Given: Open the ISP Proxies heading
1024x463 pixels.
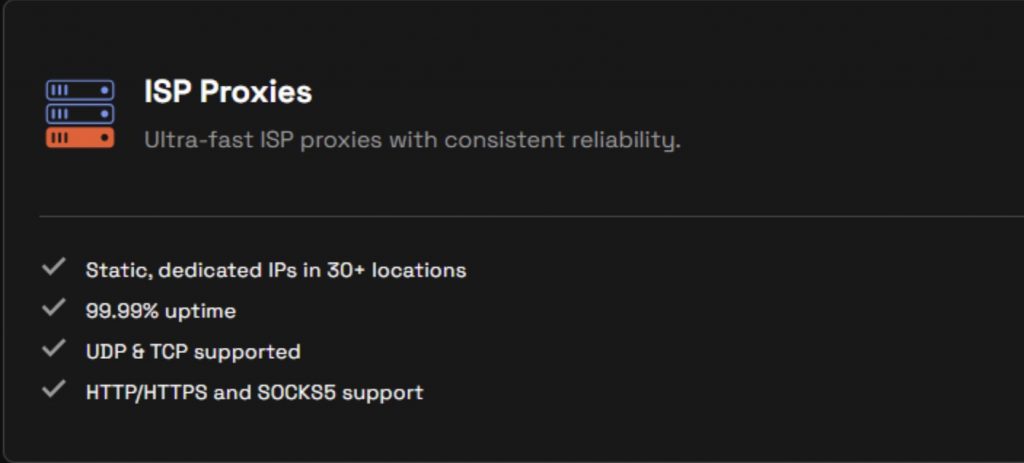Looking at the screenshot, I should [x=228, y=92].
